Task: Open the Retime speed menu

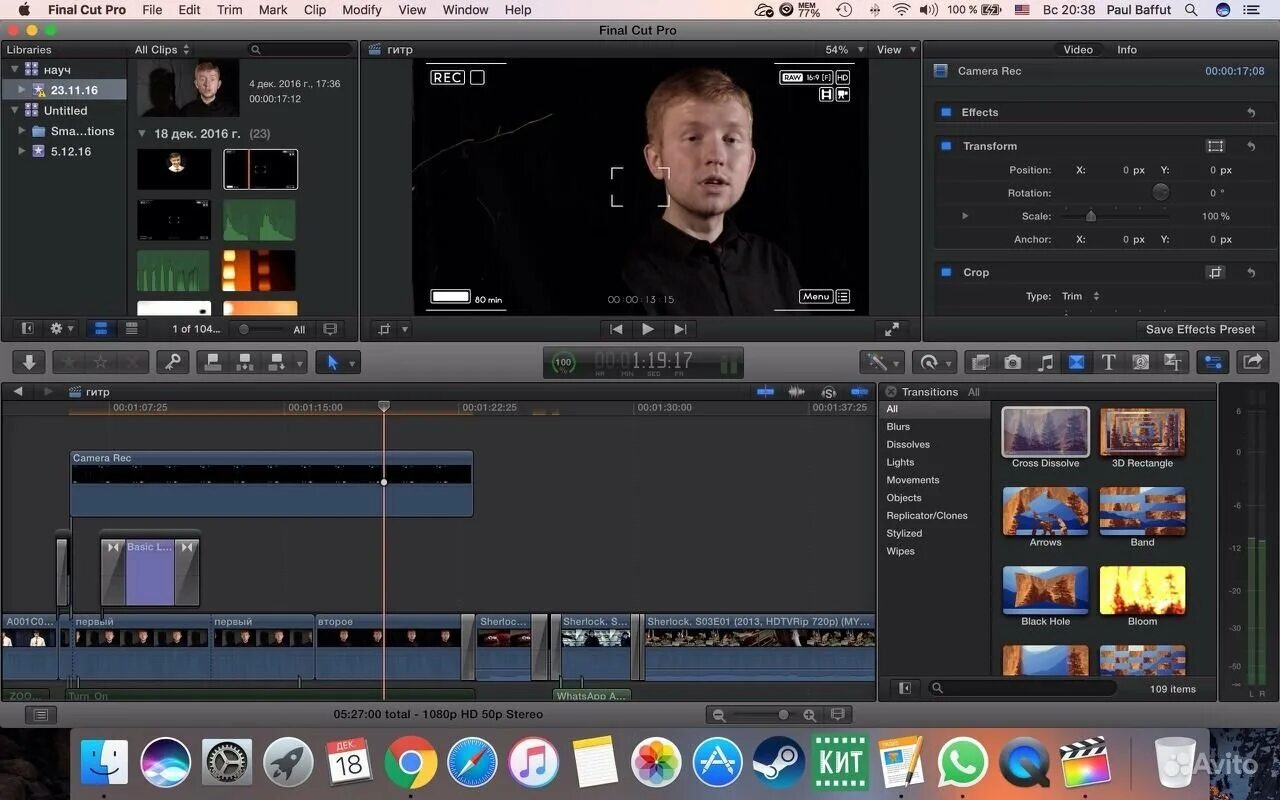Action: click(x=934, y=362)
